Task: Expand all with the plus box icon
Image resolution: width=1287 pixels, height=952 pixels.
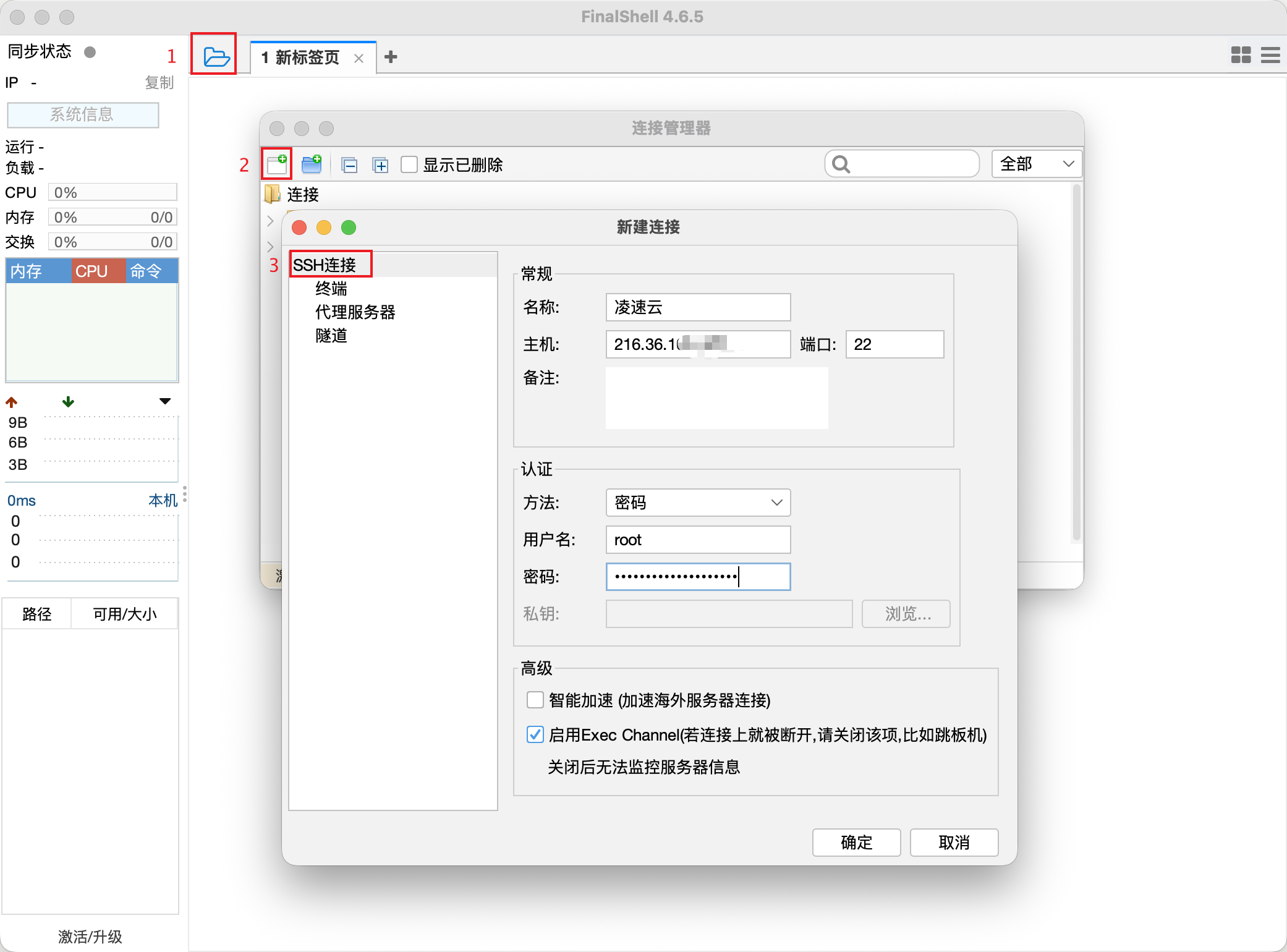Action: tap(380, 165)
